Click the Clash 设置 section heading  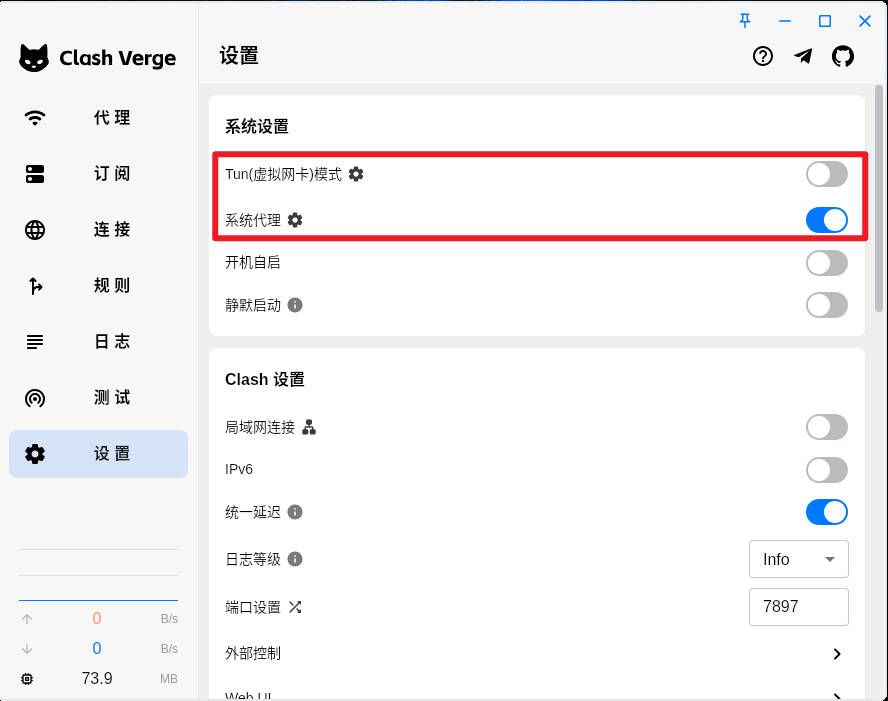pyautogui.click(x=264, y=379)
